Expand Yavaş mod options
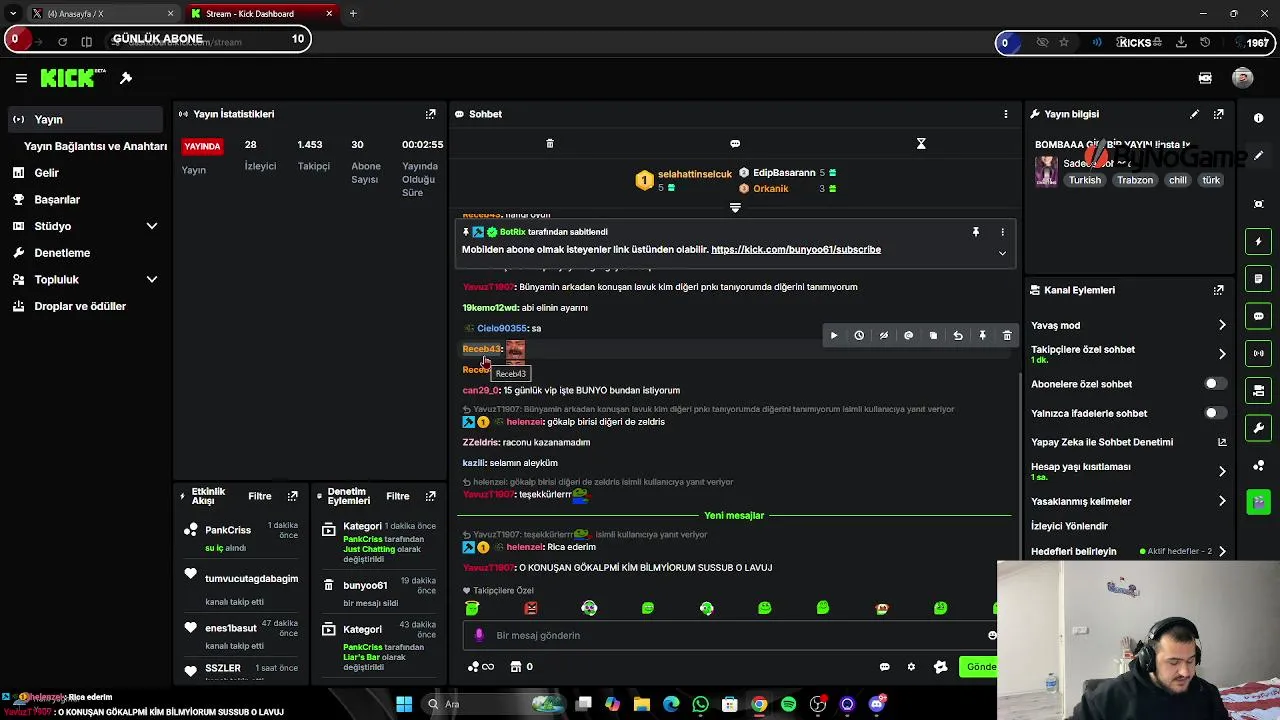 tap(1222, 325)
